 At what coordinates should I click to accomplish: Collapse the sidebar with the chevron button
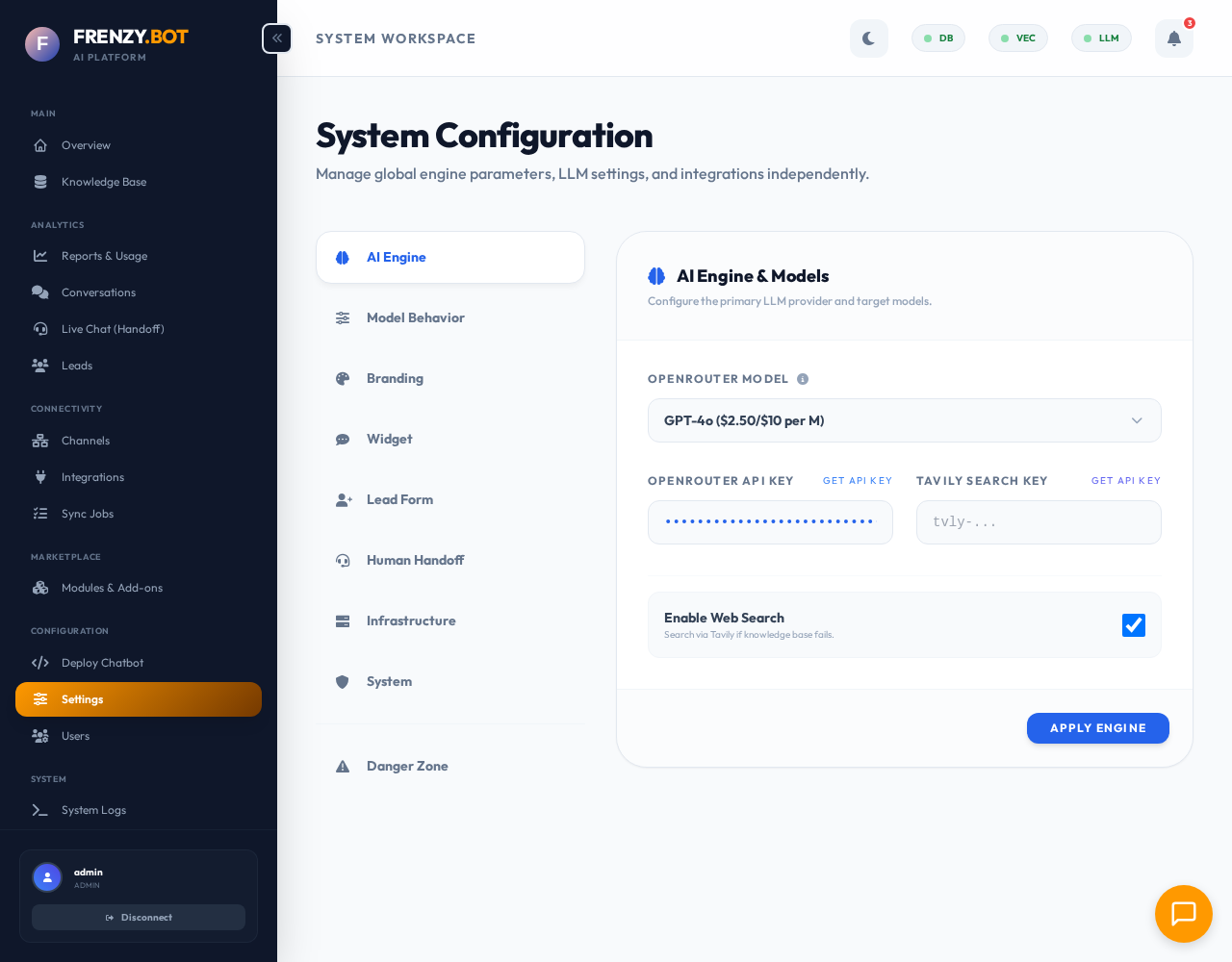(276, 38)
